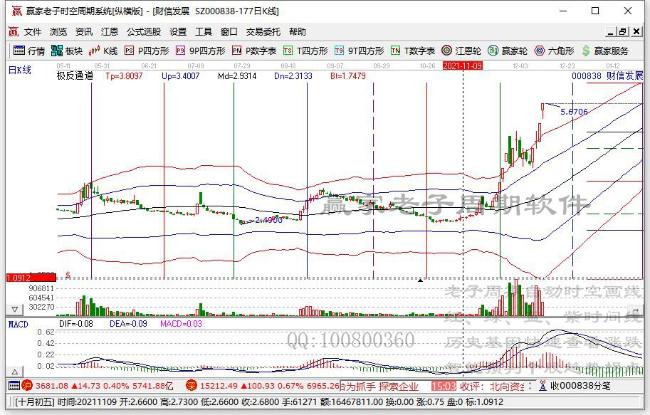
Task: Open the 赢家轮 wheel icon
Action: point(493,51)
